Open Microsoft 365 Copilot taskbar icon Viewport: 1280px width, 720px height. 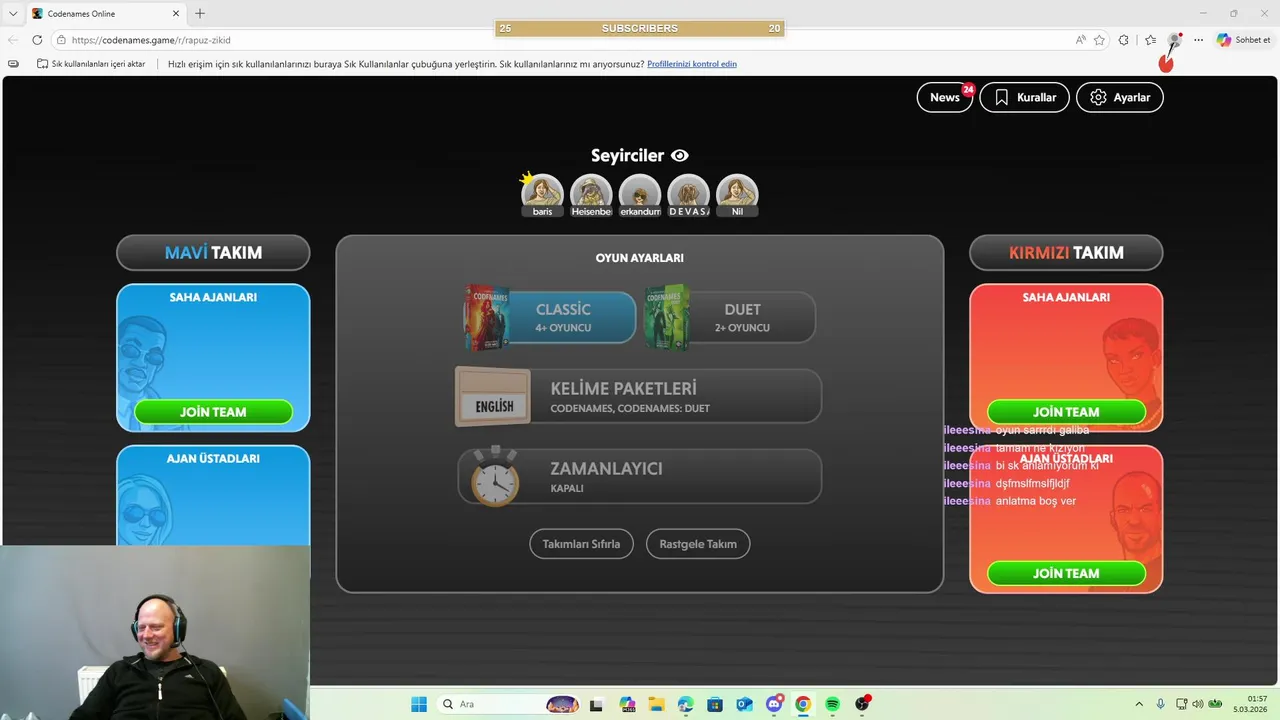(627, 704)
